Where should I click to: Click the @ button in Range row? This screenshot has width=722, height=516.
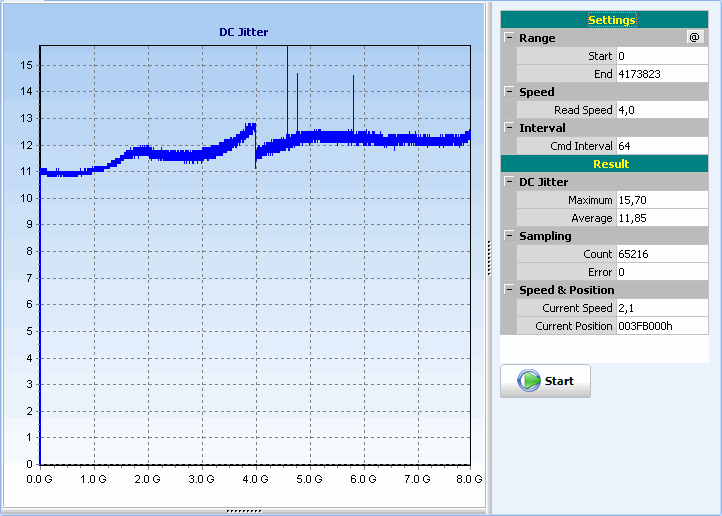(695, 38)
